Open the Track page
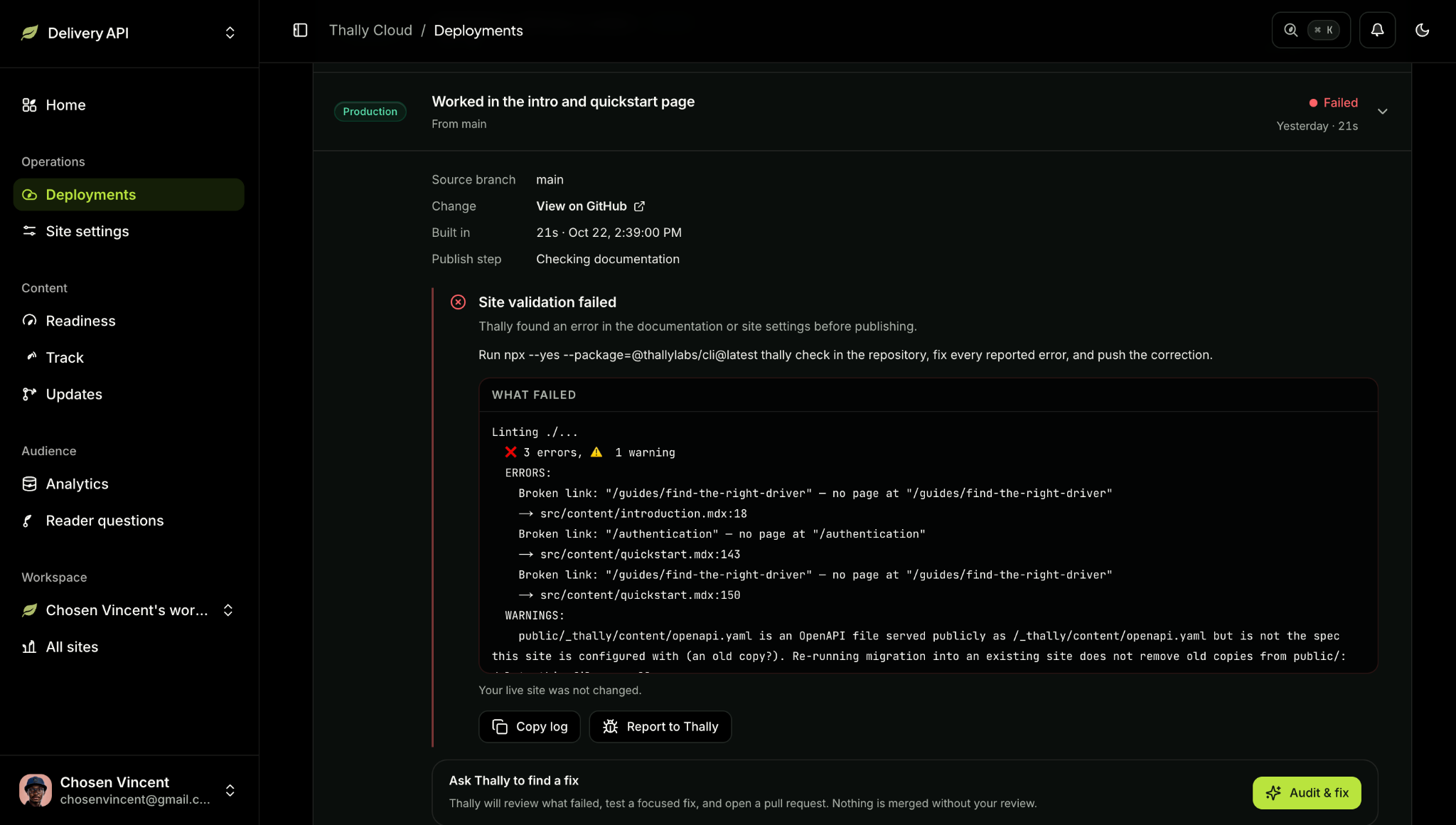 [x=129, y=358]
